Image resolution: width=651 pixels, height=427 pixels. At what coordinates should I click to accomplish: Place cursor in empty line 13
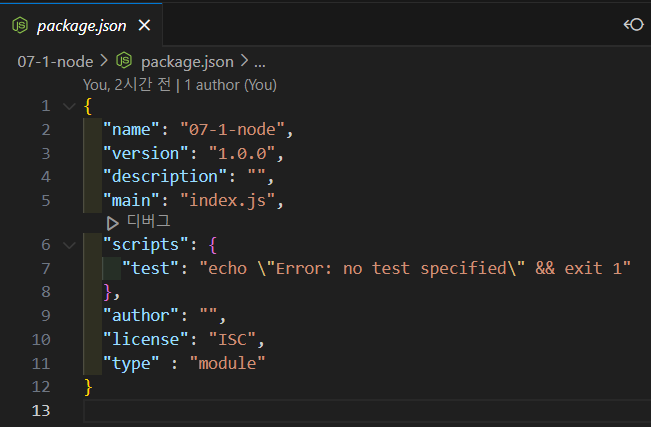coord(367,411)
